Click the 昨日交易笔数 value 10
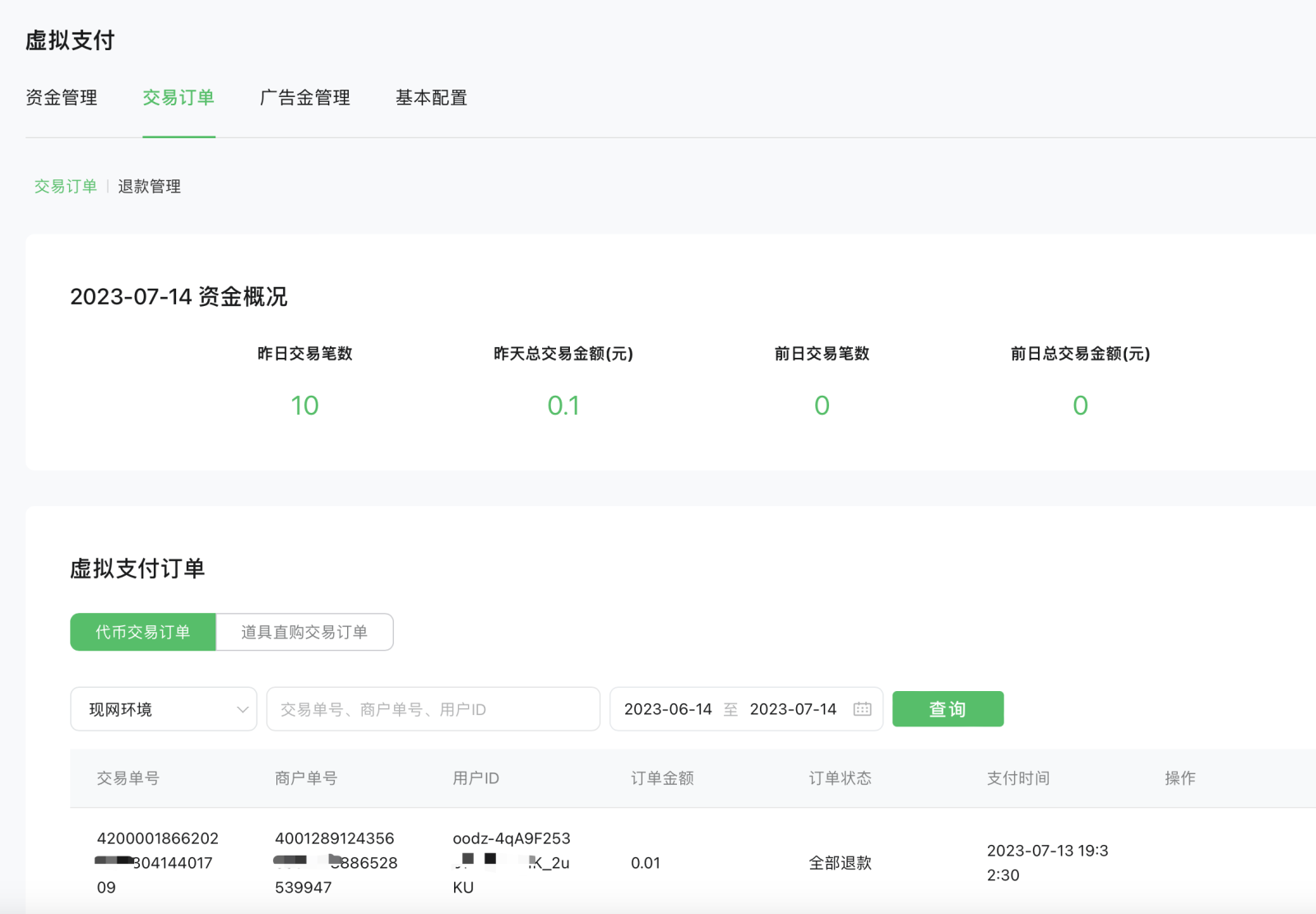 [x=304, y=406]
